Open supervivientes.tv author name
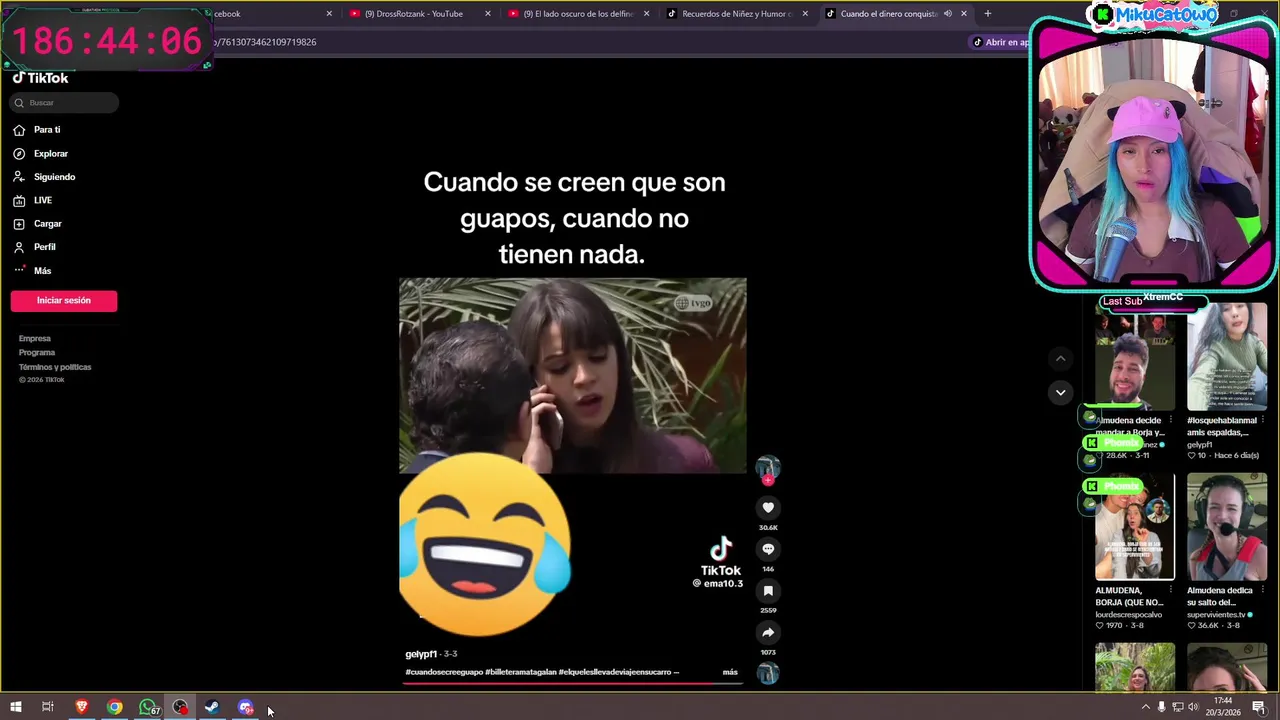 pos(1218,615)
